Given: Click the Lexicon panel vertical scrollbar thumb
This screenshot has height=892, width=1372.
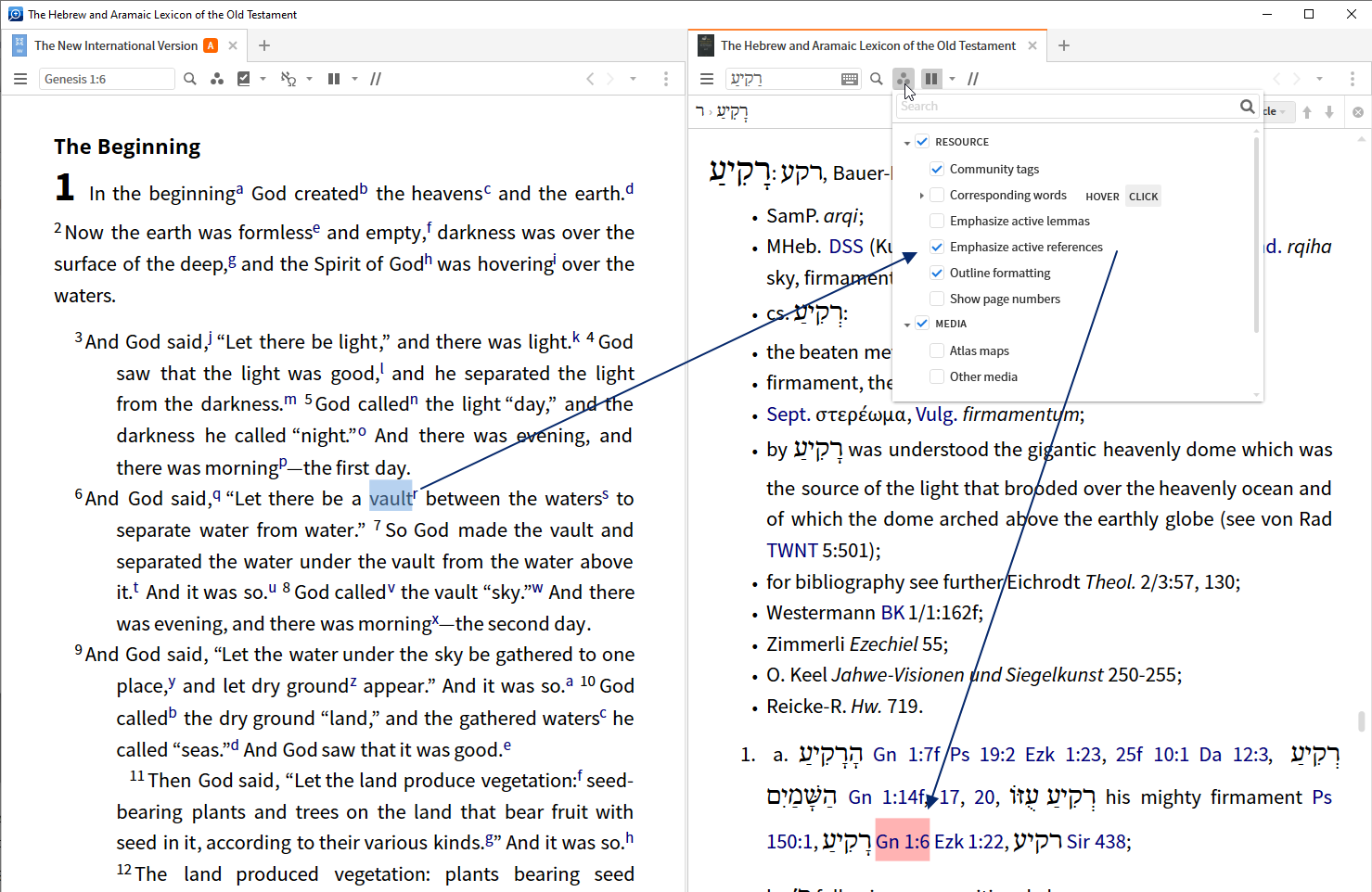Looking at the screenshot, I should 1361,720.
